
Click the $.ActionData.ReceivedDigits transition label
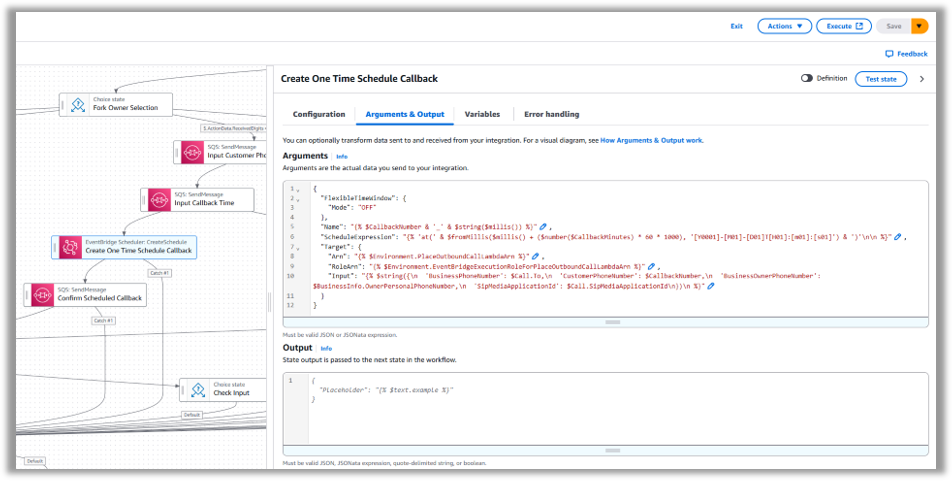[x=234, y=129]
